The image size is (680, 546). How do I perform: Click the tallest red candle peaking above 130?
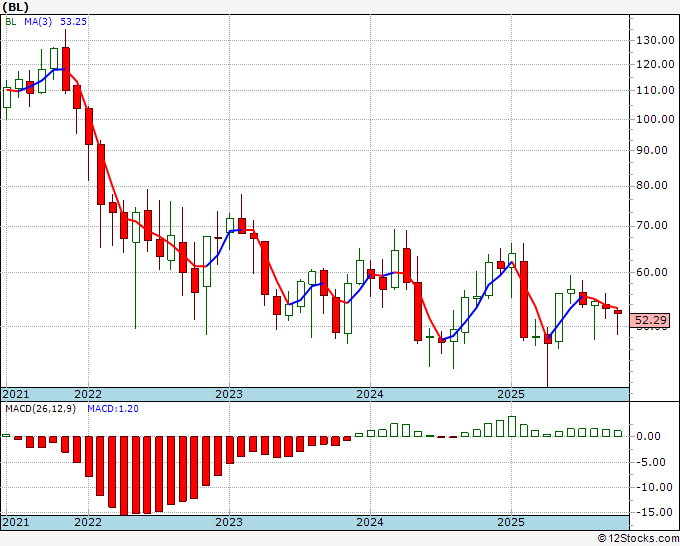[x=66, y=69]
